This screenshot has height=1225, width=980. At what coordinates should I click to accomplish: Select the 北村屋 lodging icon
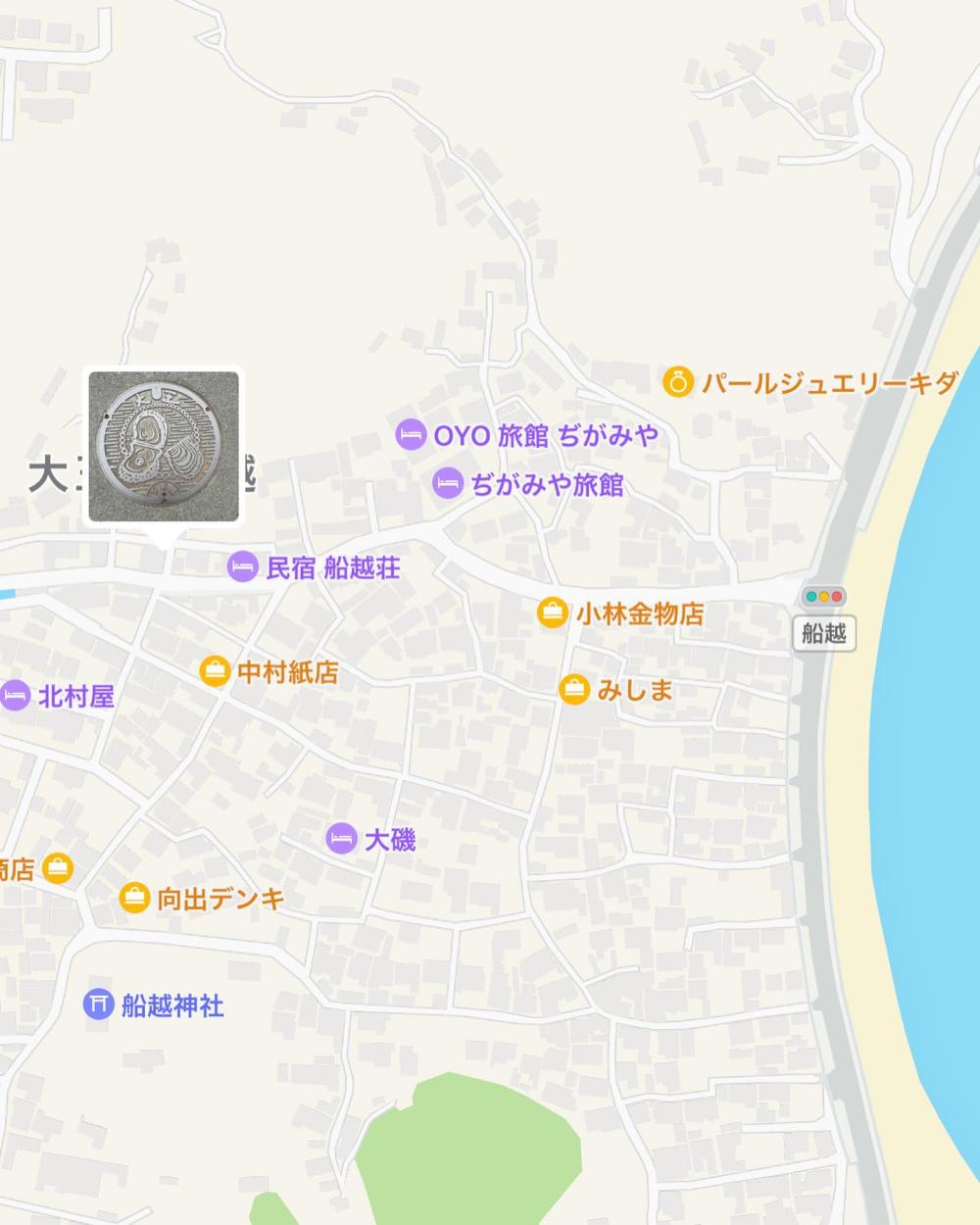pos(14,696)
